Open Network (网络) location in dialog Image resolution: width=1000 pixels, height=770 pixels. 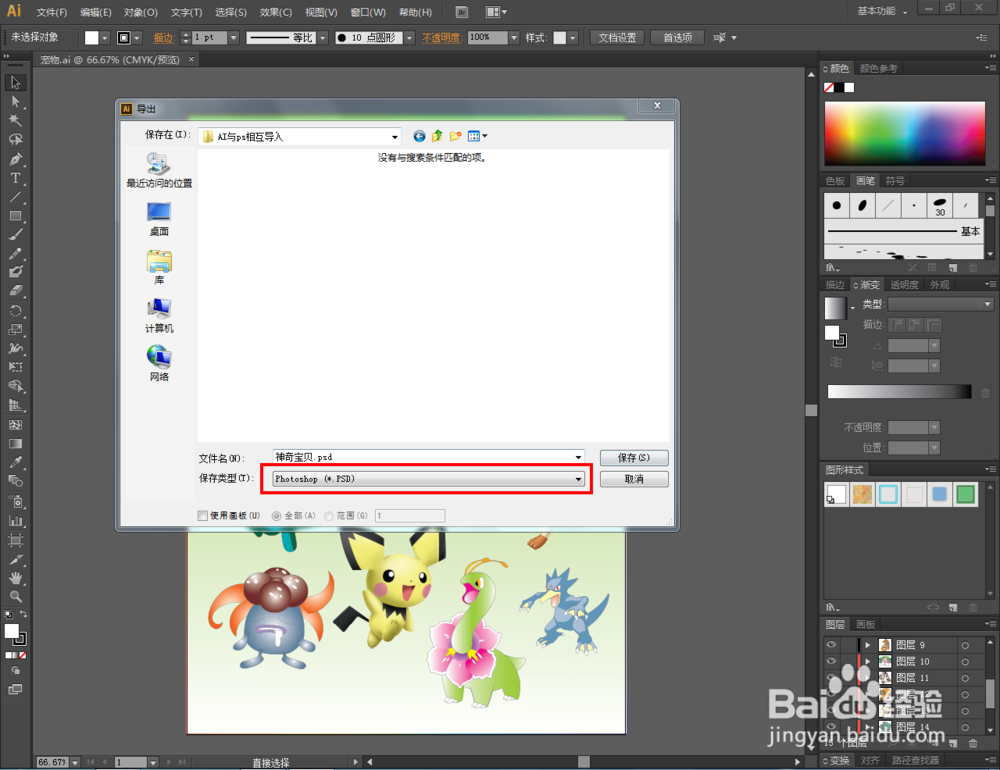coord(159,364)
